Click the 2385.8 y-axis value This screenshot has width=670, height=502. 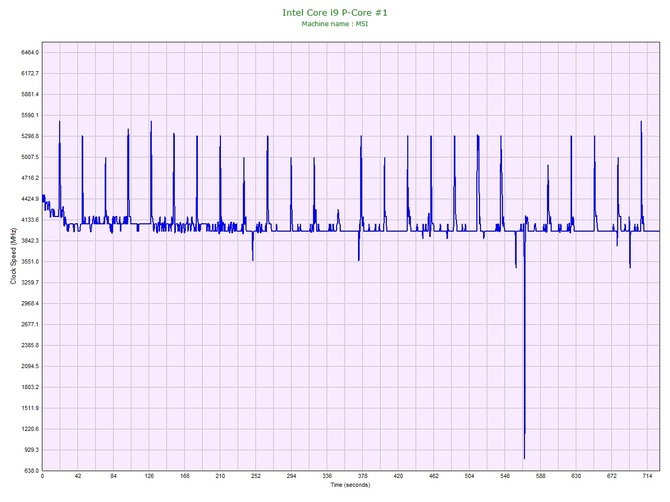click(30, 346)
